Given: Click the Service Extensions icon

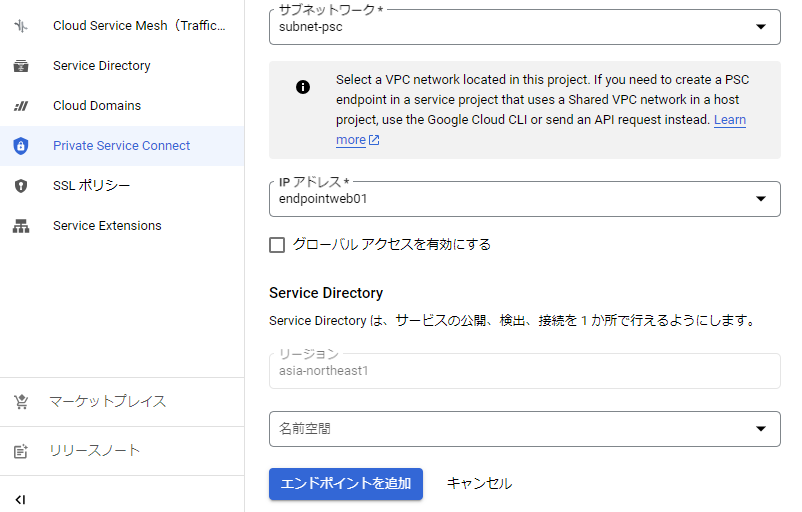Looking at the screenshot, I should tap(21, 226).
